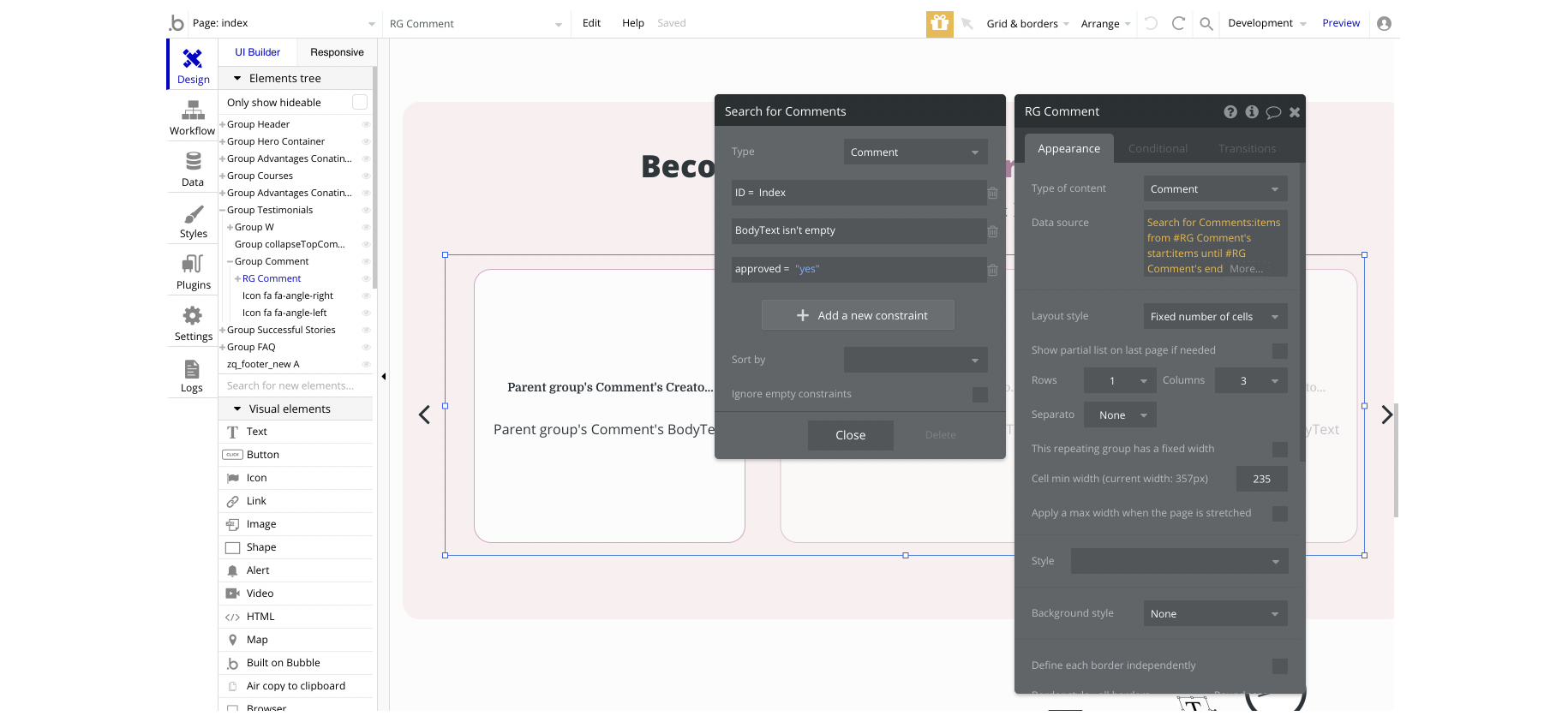This screenshot has height=716, width=1568.
Task: Open the Workflow tab in sidebar
Action: (193, 117)
